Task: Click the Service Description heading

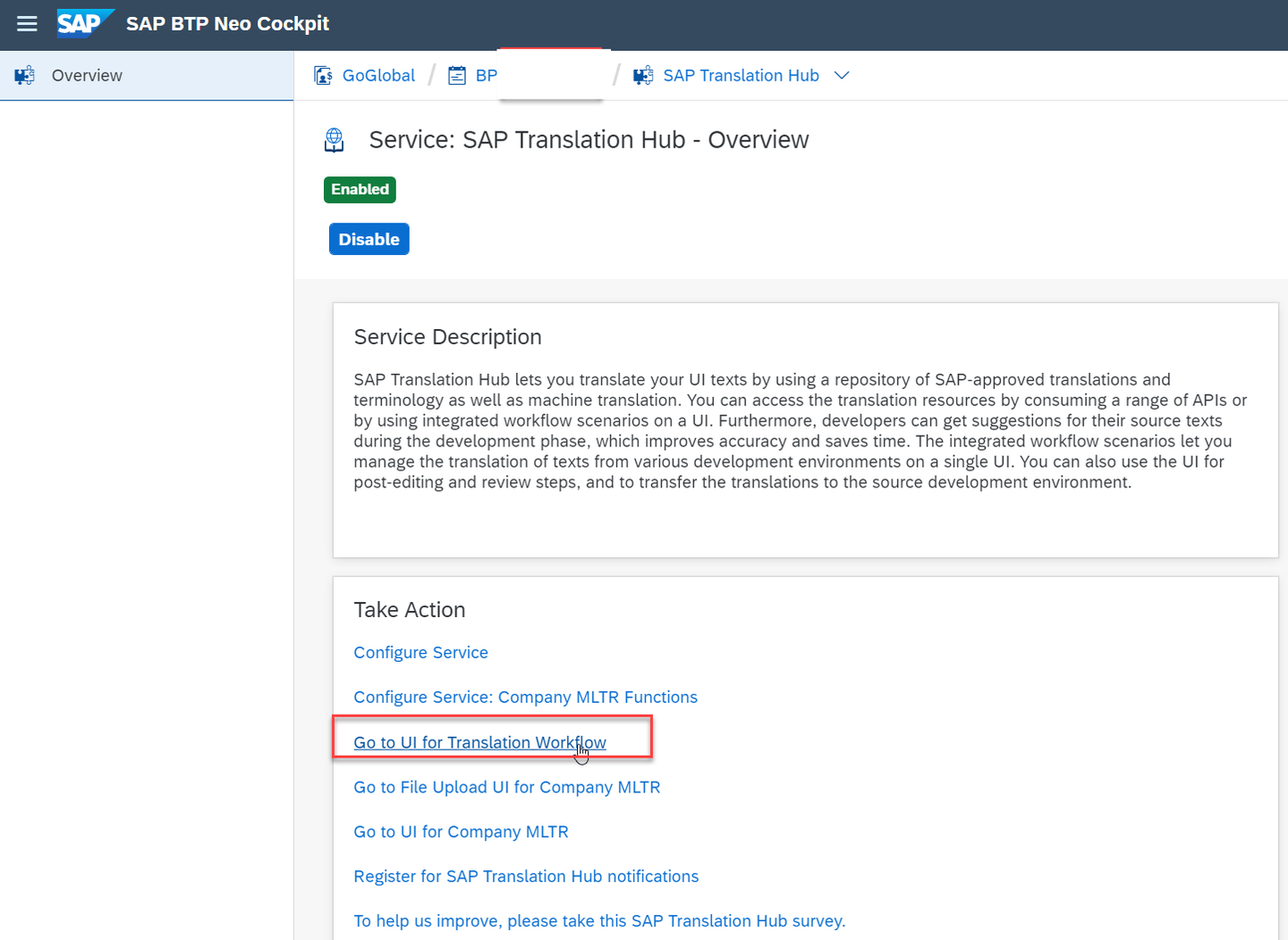Action: pyautogui.click(x=447, y=337)
